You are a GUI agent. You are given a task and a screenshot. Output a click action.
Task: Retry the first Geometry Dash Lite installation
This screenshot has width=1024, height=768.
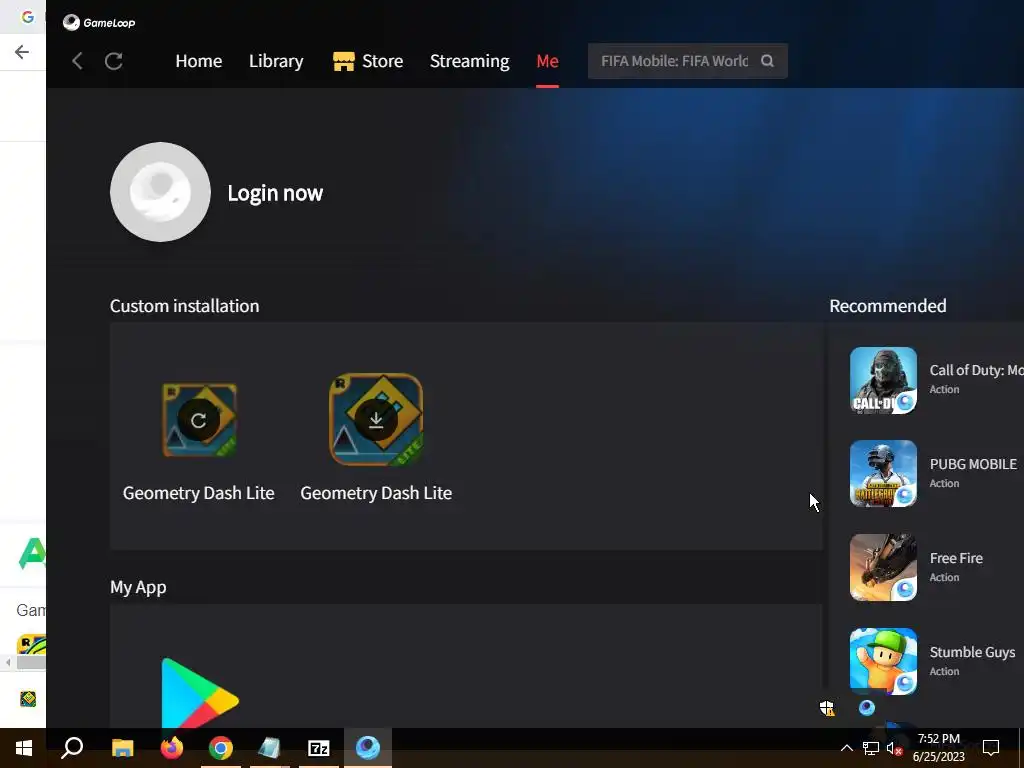[x=199, y=420]
